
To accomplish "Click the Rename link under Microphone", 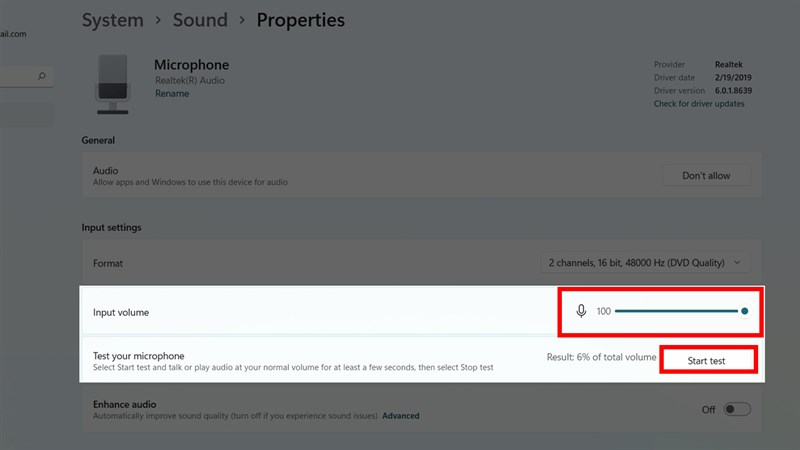I will click(x=172, y=93).
